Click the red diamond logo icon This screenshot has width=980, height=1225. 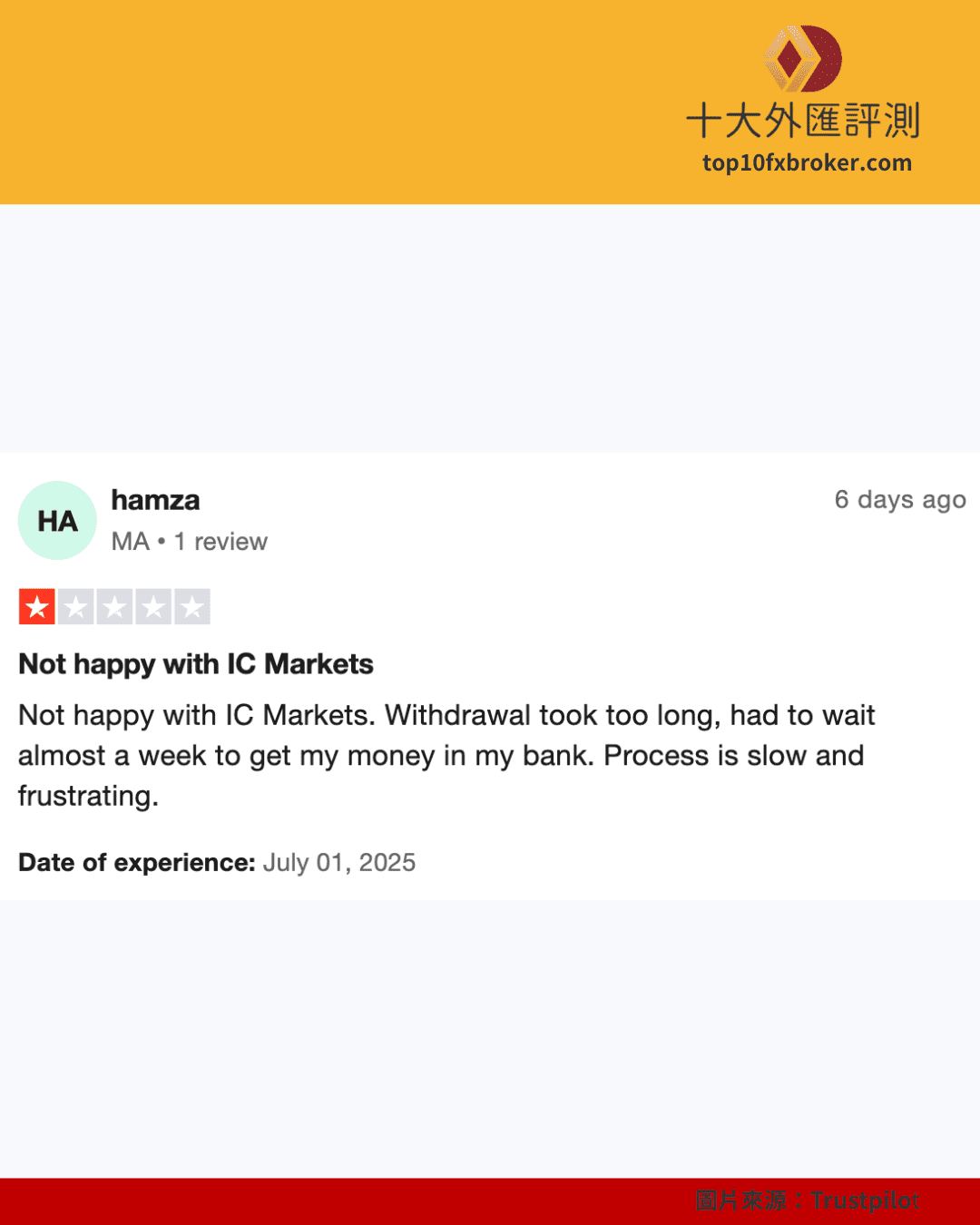(802, 59)
